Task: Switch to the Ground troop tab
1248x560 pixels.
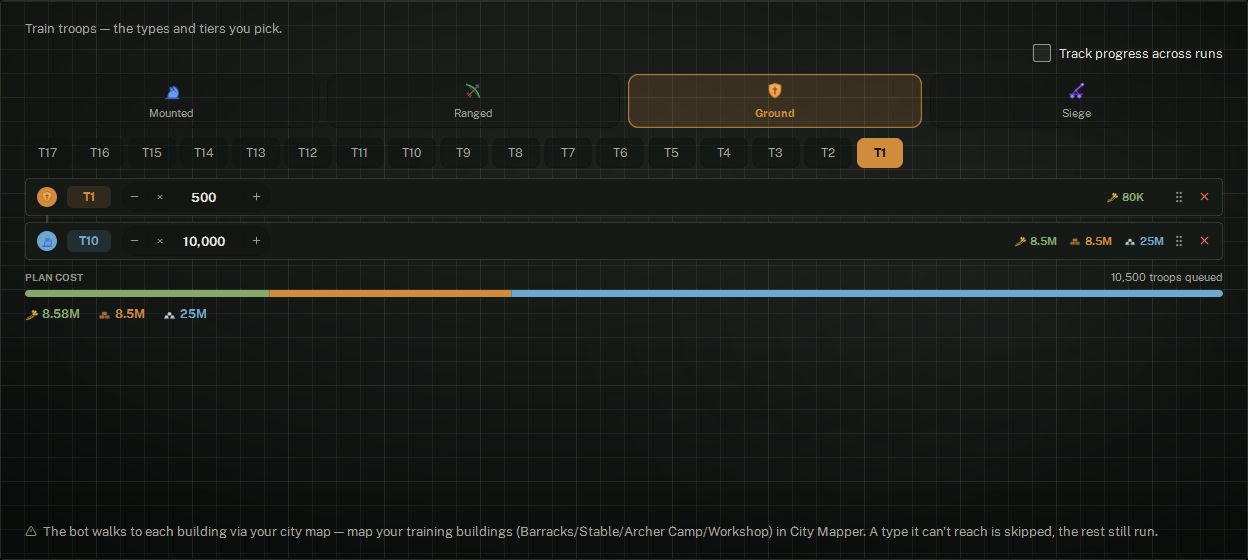Action: [x=775, y=101]
